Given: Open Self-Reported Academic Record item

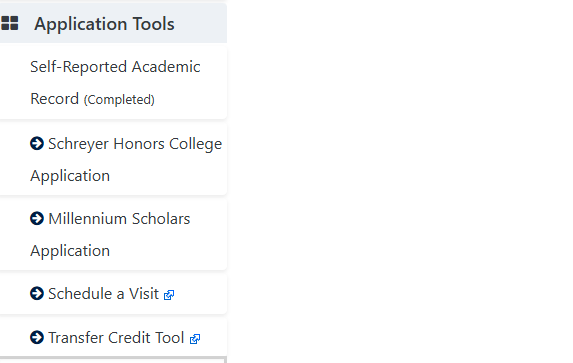Looking at the screenshot, I should click(x=113, y=83).
